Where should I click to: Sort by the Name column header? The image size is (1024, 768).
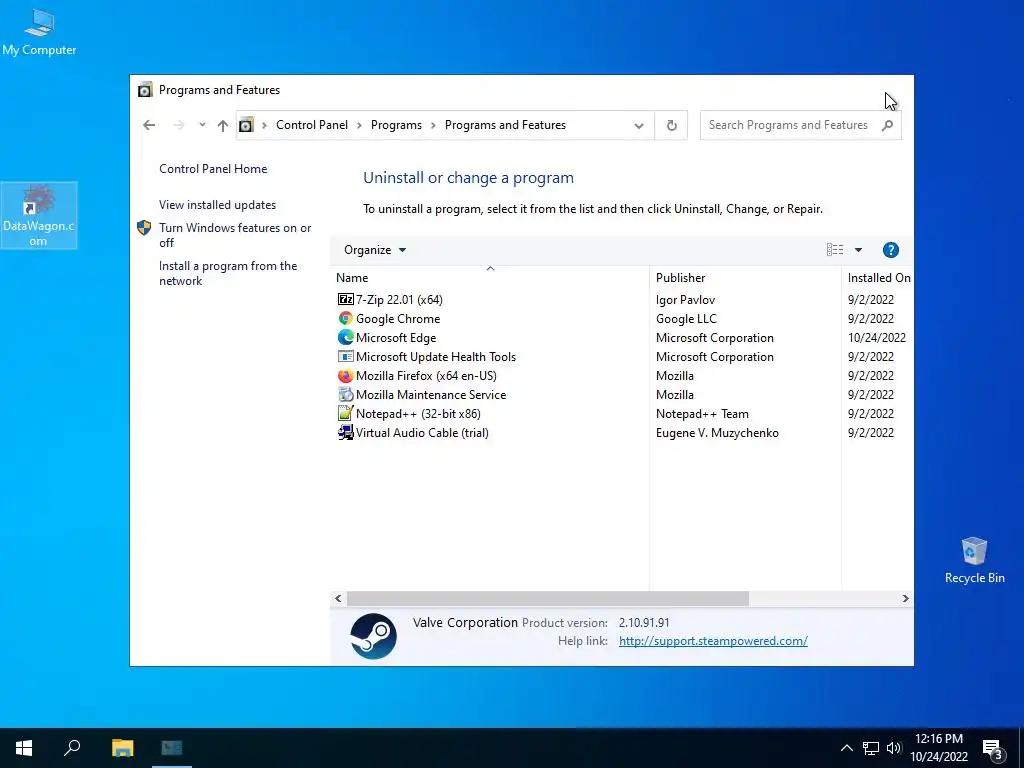click(490, 278)
